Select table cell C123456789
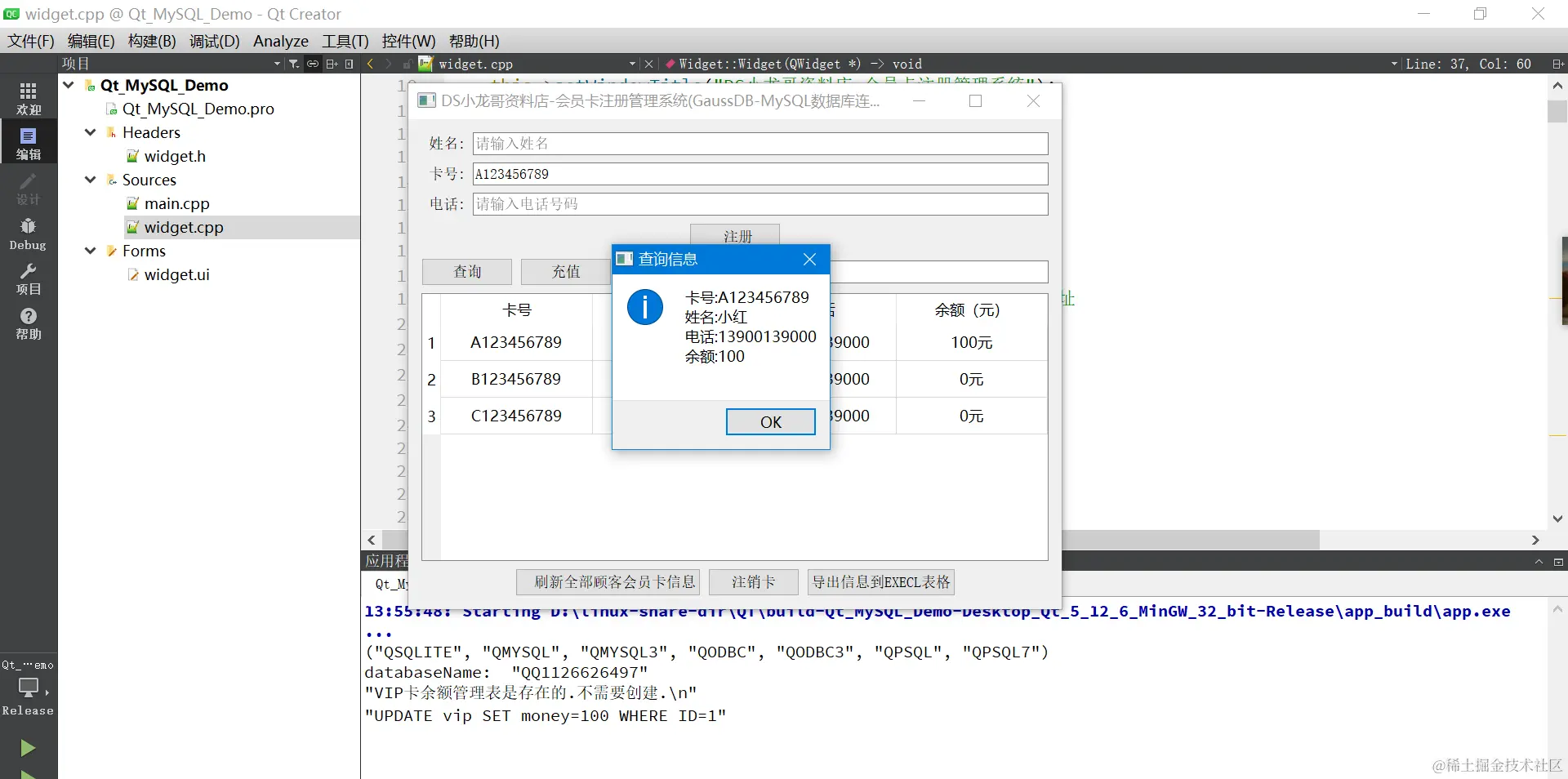The image size is (1568, 779). tap(516, 416)
